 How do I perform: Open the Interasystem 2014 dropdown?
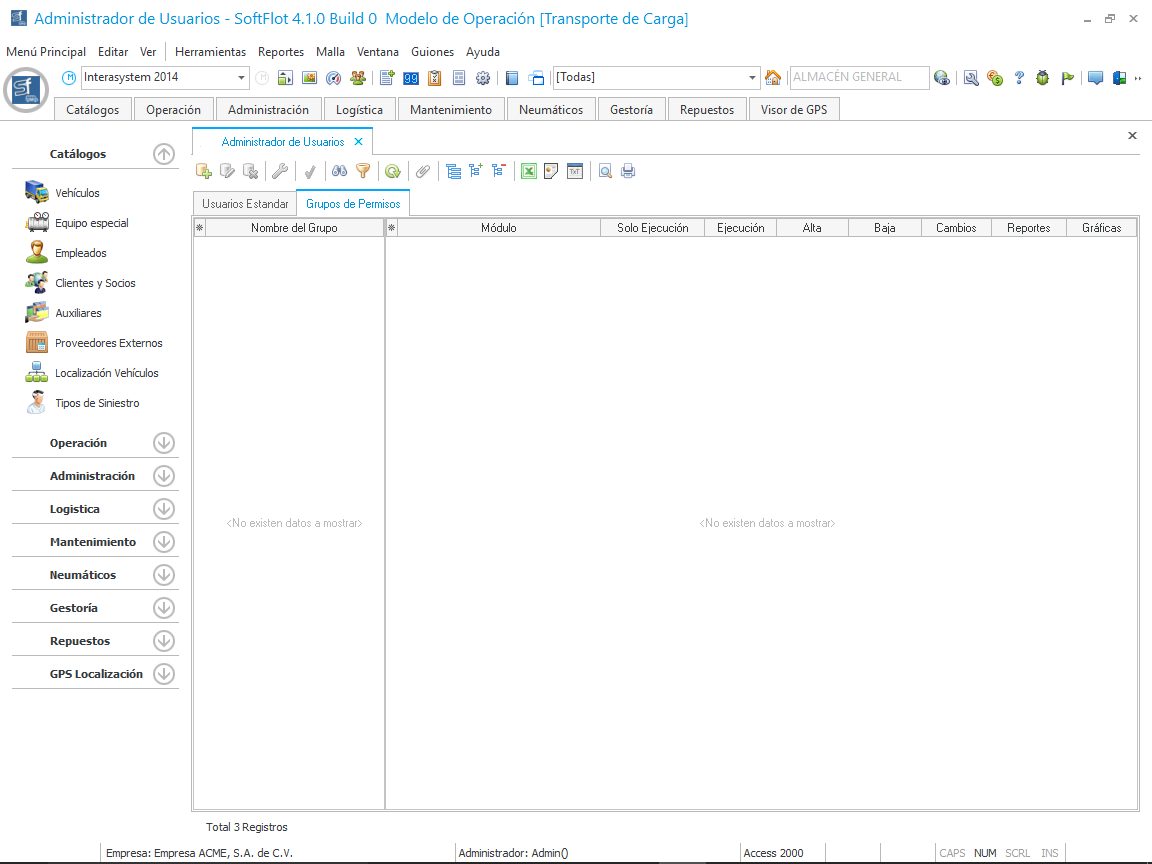pos(242,77)
